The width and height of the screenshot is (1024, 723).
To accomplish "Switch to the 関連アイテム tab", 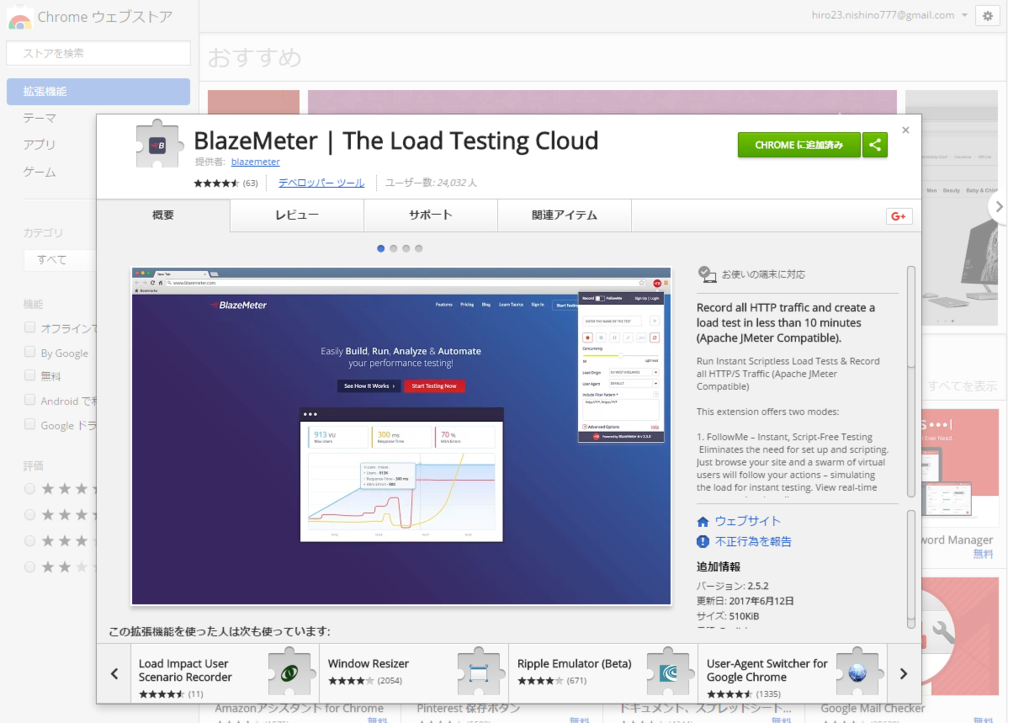I will click(564, 216).
